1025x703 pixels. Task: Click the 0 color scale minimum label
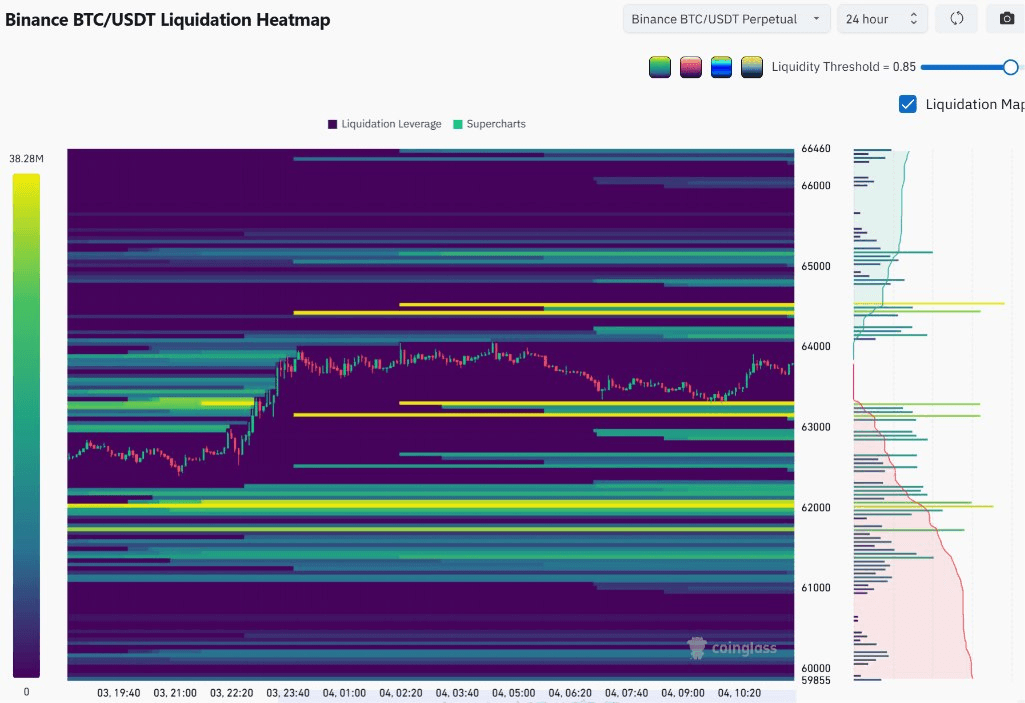26,692
